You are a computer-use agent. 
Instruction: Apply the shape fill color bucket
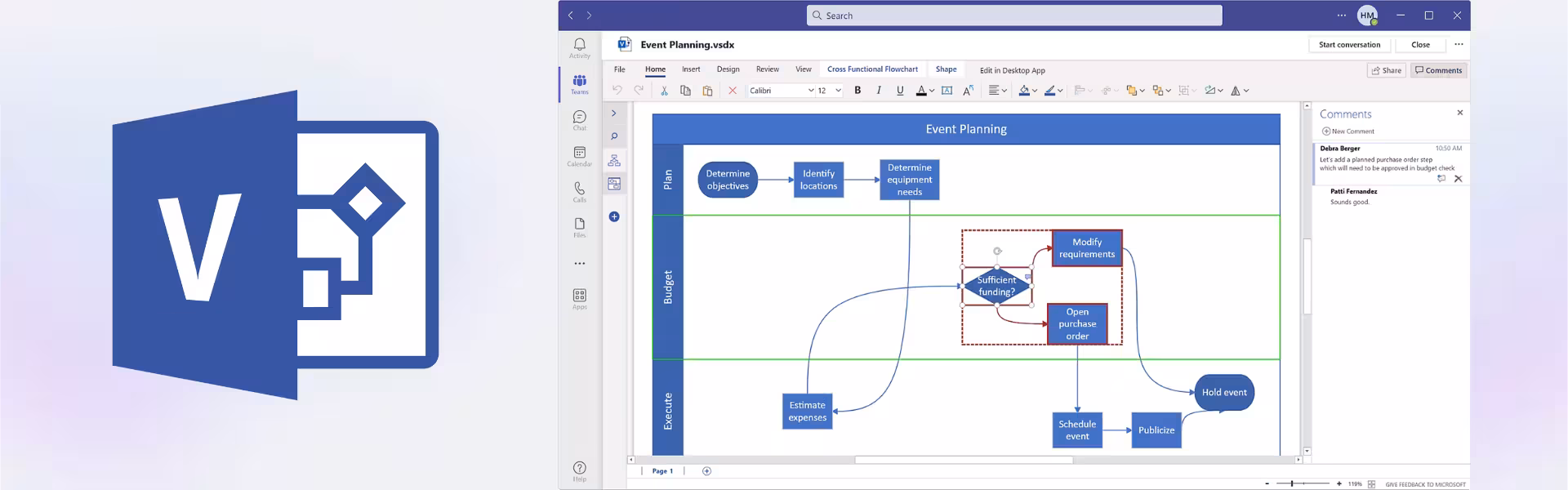pos(1024,91)
